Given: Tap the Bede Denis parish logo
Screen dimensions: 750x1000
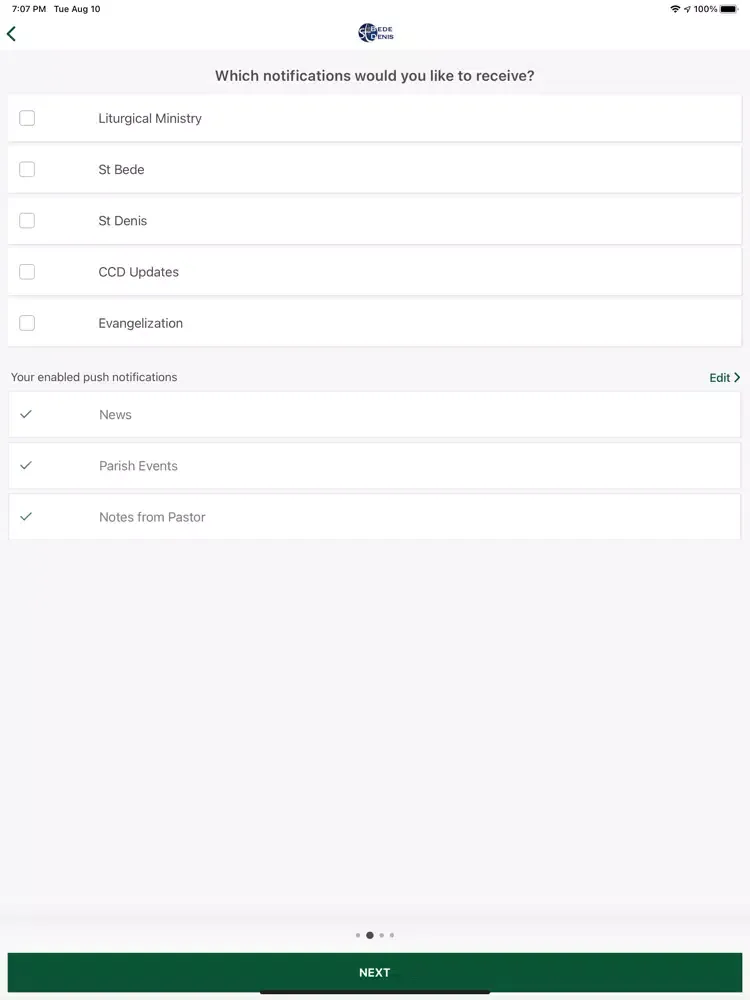Looking at the screenshot, I should click(x=375, y=33).
